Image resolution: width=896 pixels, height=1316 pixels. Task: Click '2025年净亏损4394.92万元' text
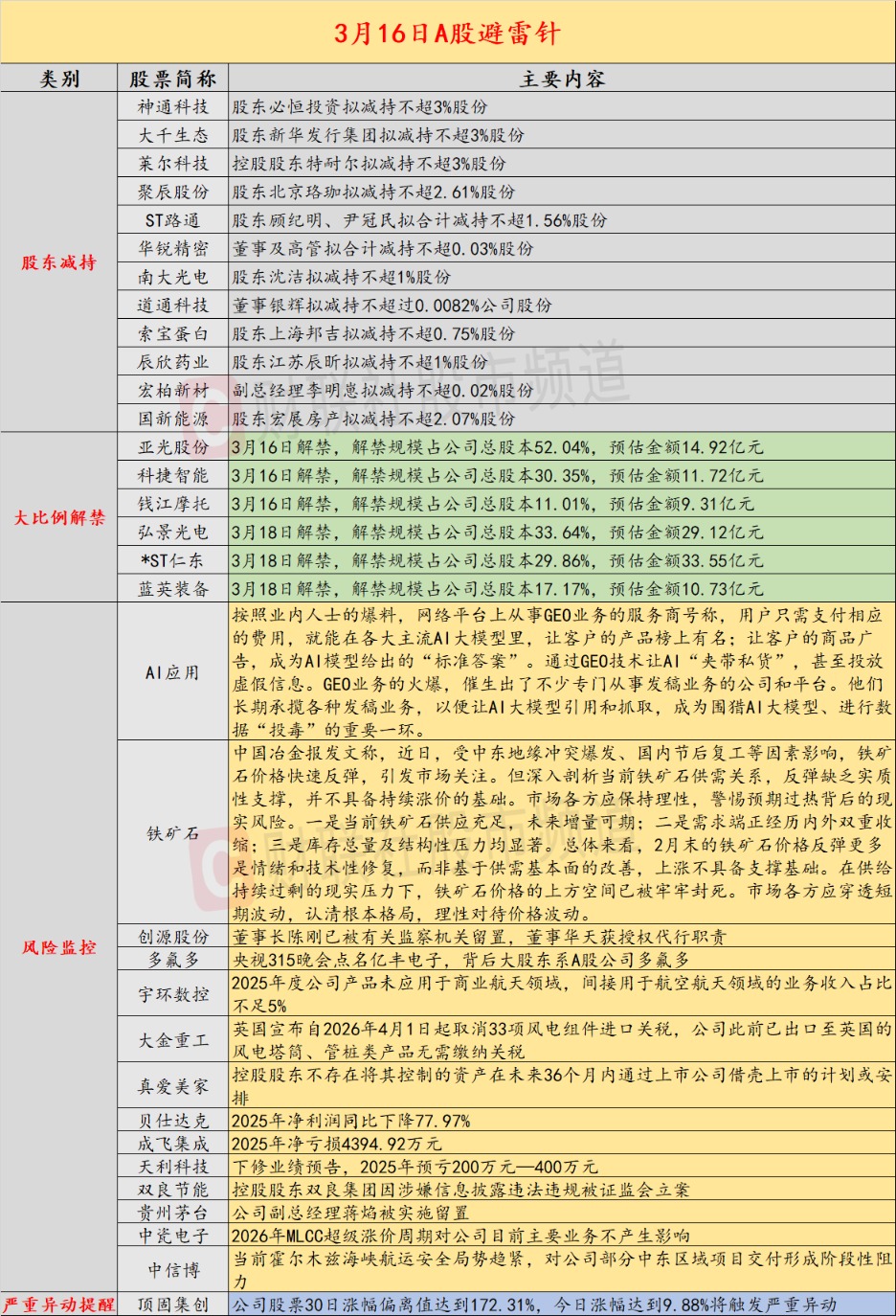click(x=337, y=1144)
